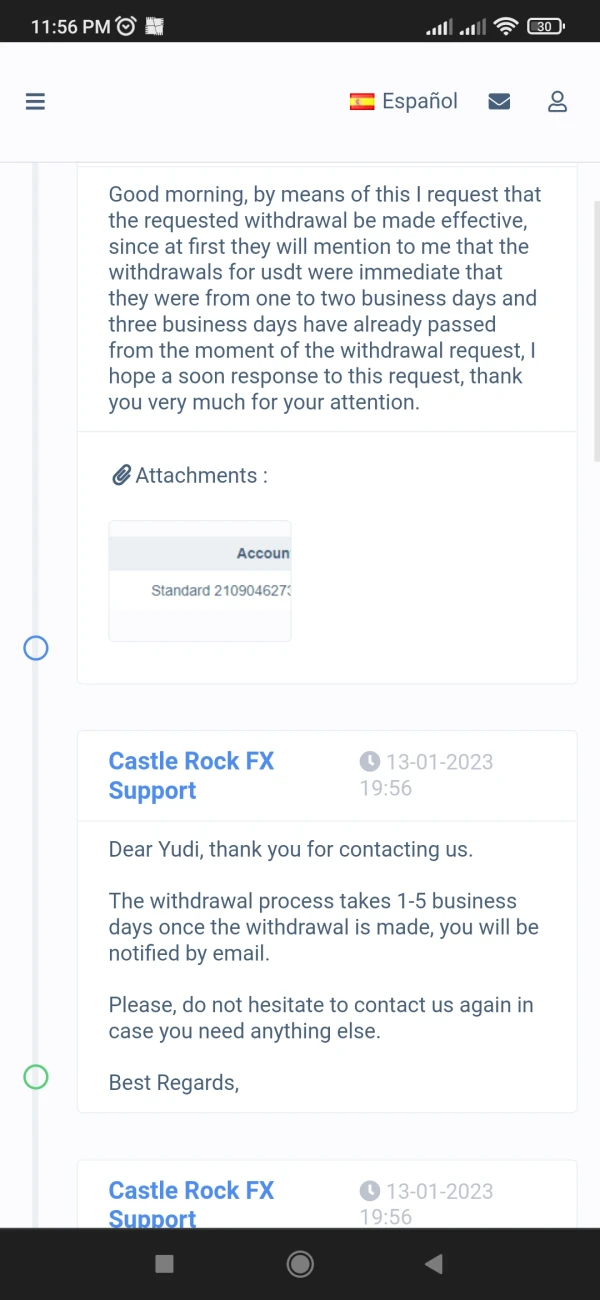Open the envelope messages icon
This screenshot has width=600, height=1300.
(x=499, y=101)
